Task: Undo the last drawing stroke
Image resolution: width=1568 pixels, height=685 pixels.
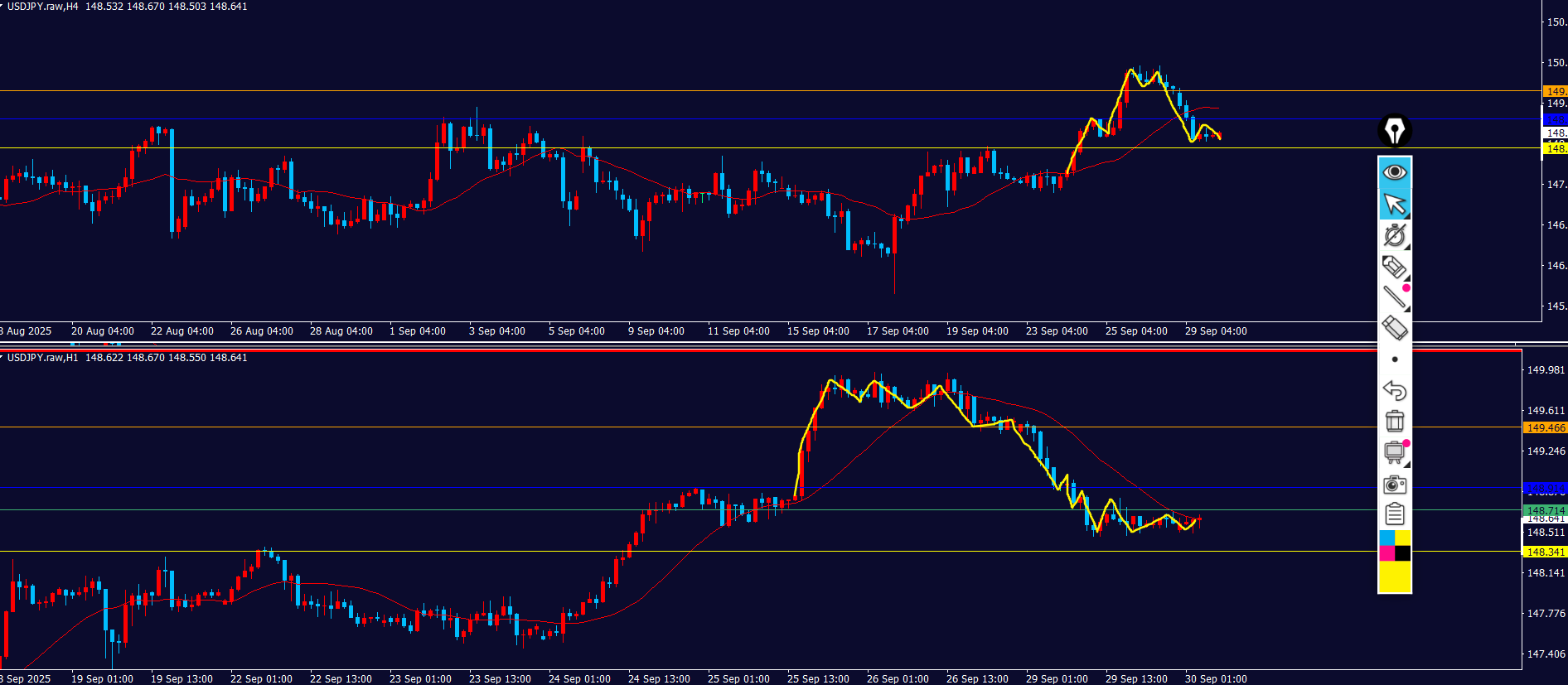Action: (1395, 390)
